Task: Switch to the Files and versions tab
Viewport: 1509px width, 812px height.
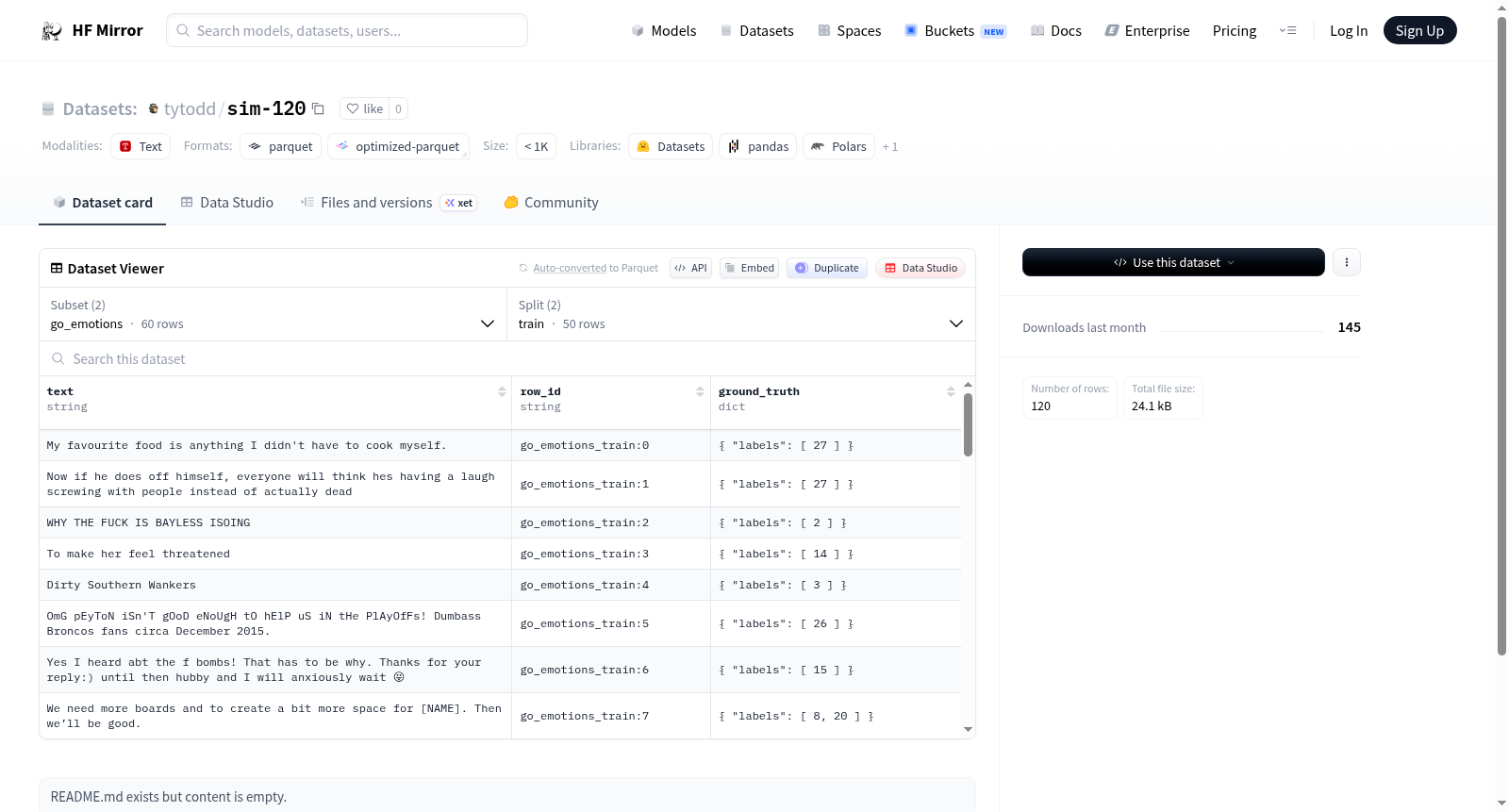Action: (389, 203)
